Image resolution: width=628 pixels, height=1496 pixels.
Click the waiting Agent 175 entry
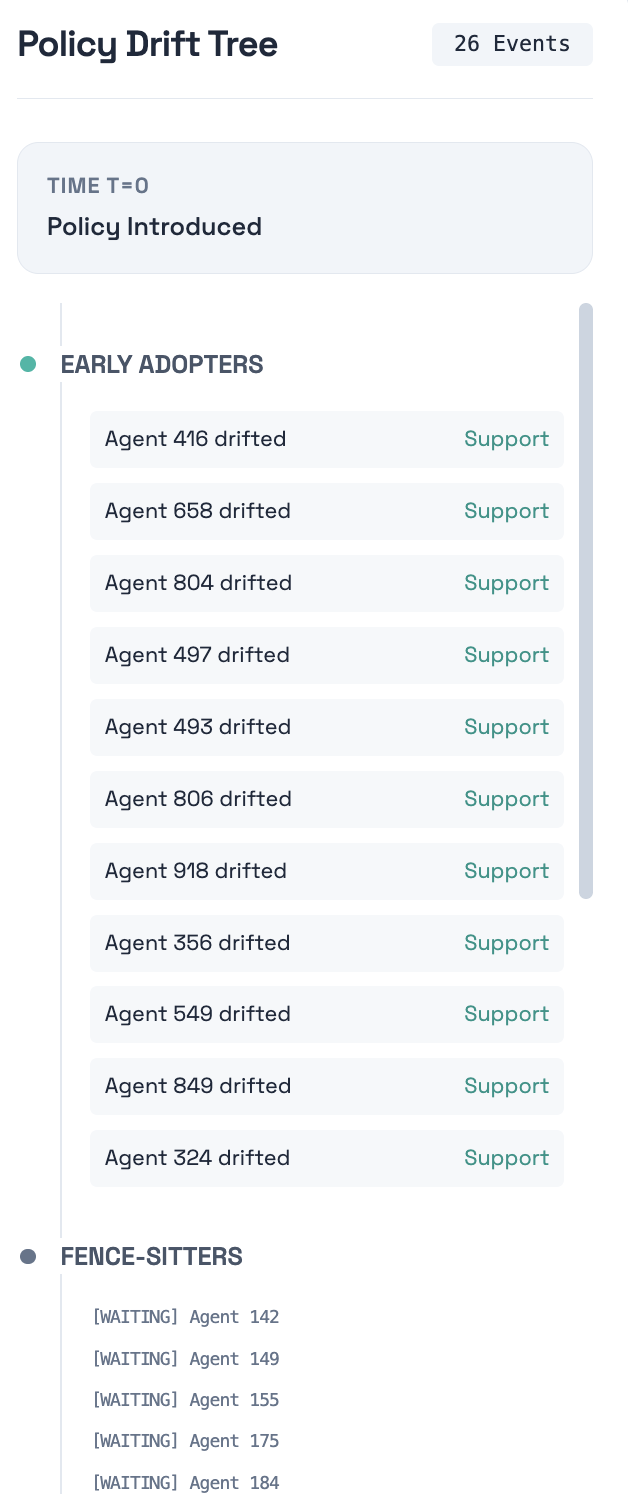pyautogui.click(x=186, y=1441)
